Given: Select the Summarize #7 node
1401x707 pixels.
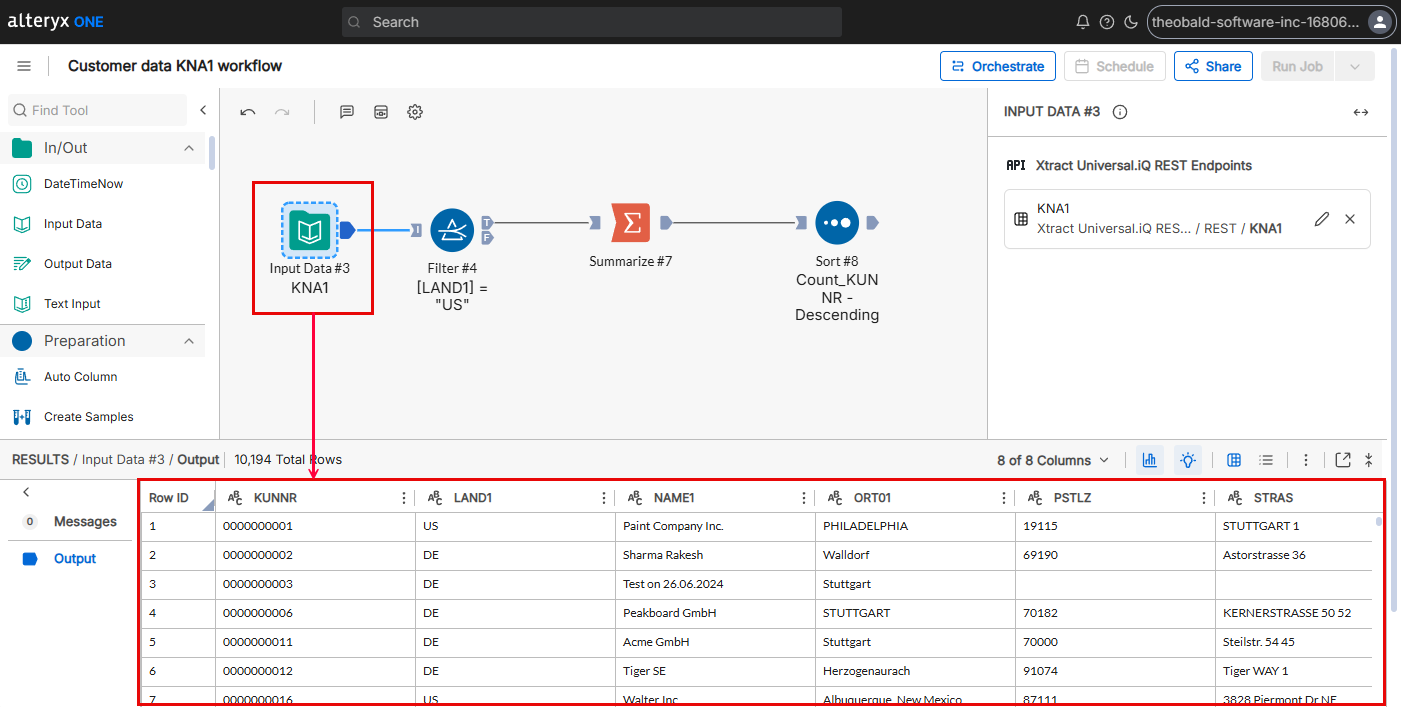Looking at the screenshot, I should tap(631, 223).
